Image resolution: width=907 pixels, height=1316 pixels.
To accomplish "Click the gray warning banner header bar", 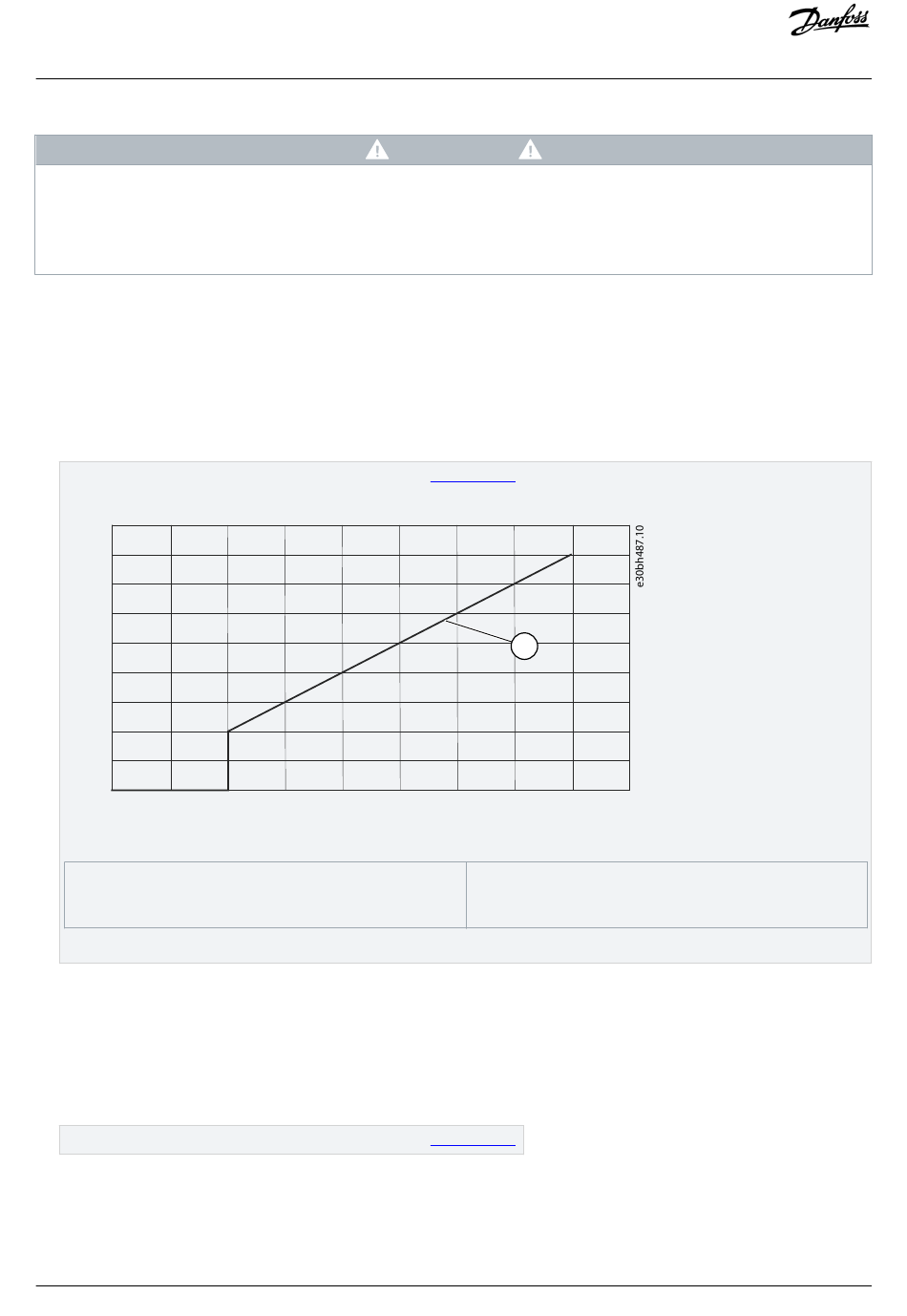I will pos(453,150).
